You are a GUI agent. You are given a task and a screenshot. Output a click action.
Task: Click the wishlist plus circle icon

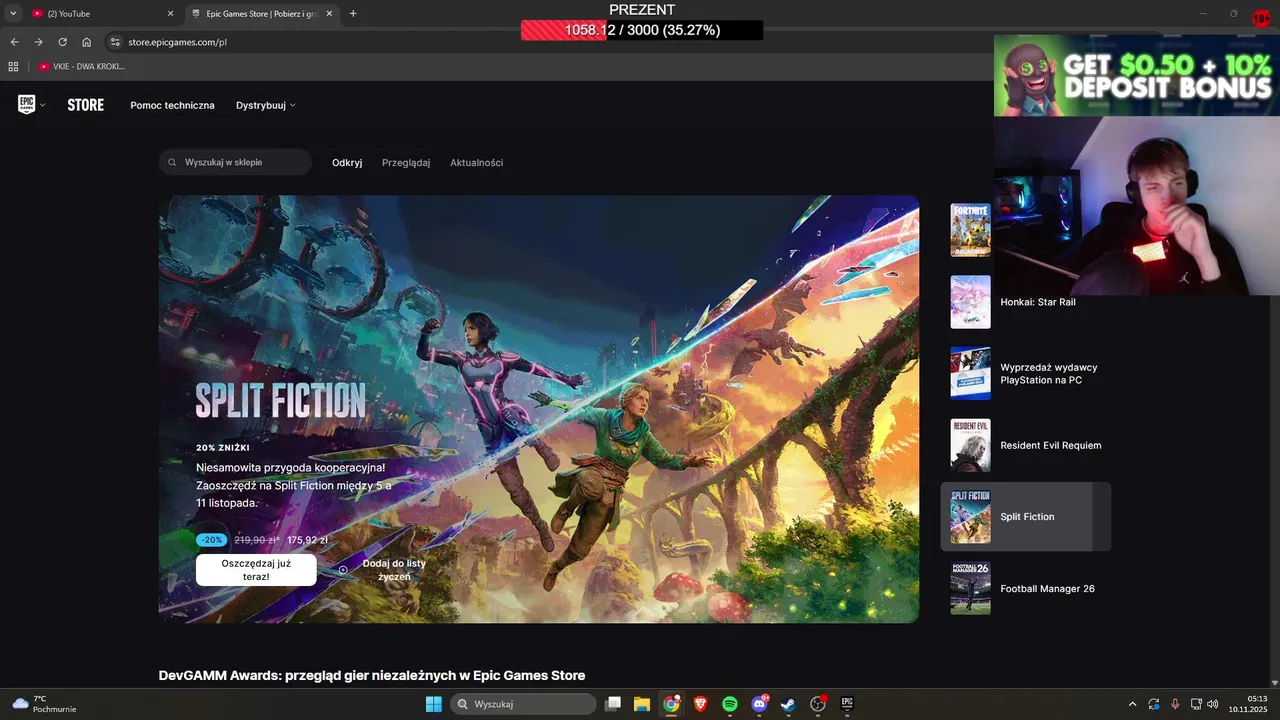coord(343,570)
